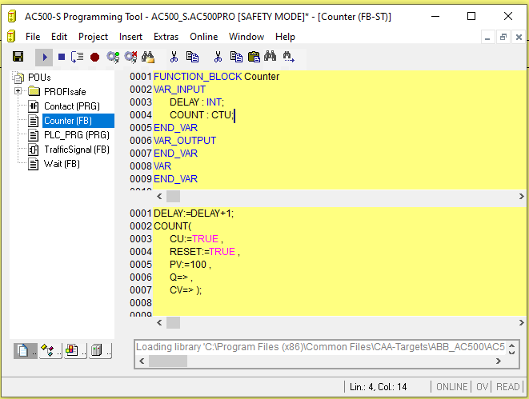Select Contact (PRG) in the POU tree
Image resolution: width=529 pixels, height=399 pixels.
tap(72, 106)
